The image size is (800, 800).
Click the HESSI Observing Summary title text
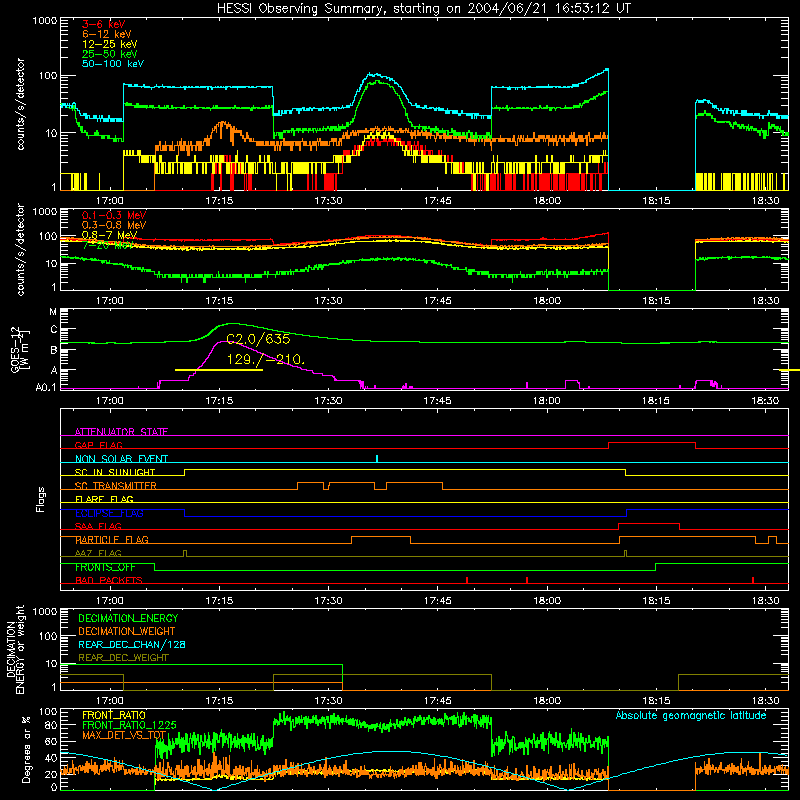tap(424, 8)
